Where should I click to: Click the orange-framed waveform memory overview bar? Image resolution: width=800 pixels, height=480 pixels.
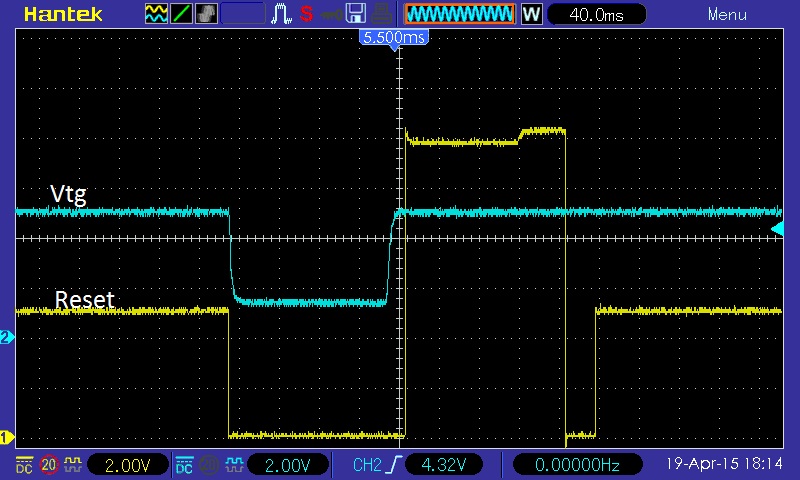pyautogui.click(x=459, y=14)
